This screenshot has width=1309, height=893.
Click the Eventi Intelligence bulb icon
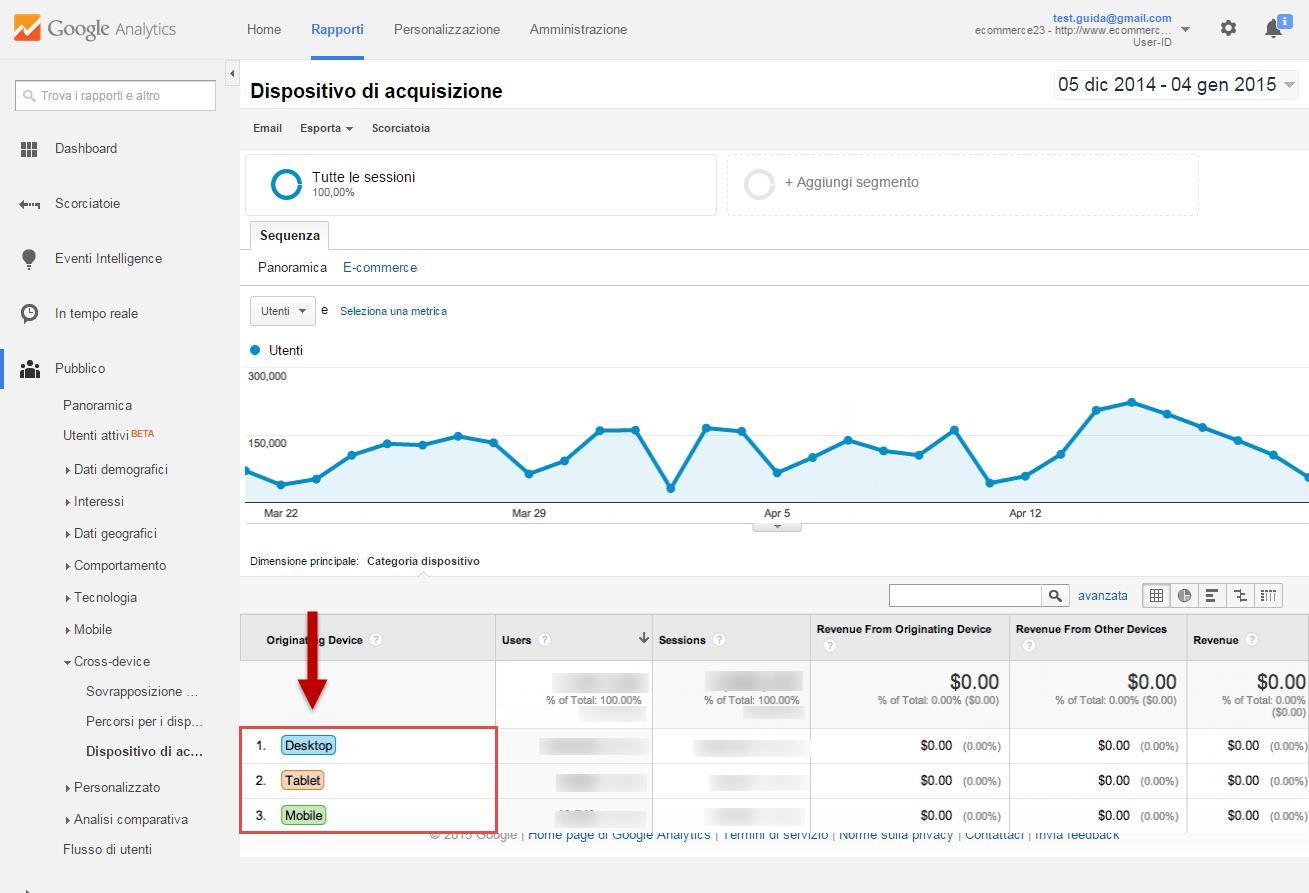29,259
